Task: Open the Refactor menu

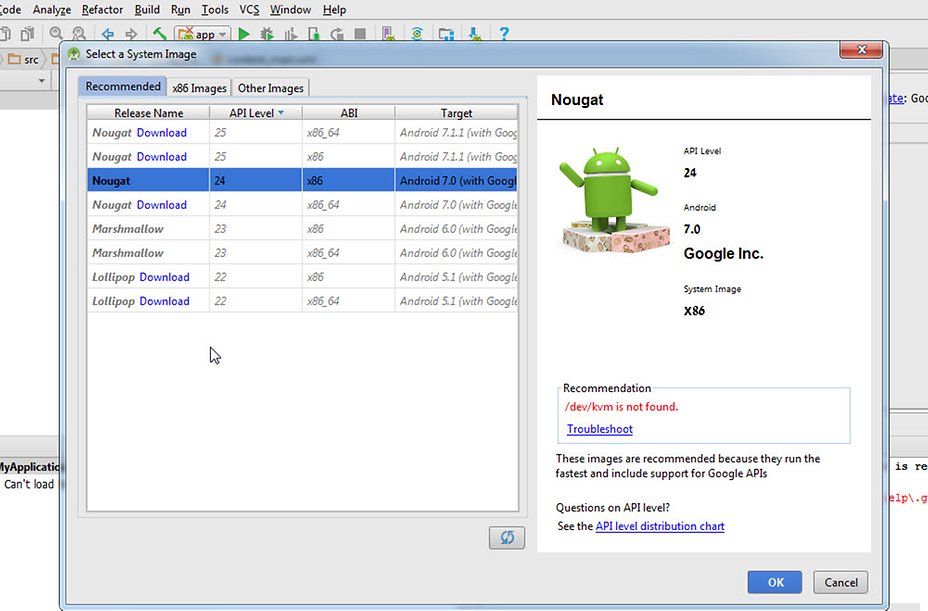Action: 102,9
